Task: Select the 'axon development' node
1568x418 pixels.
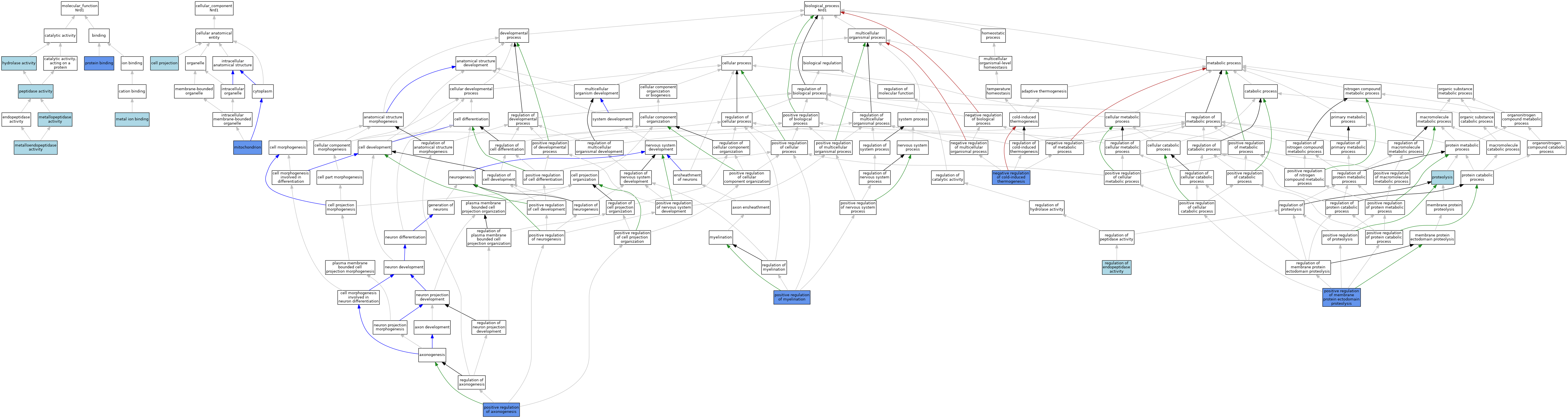Action: [x=432, y=328]
